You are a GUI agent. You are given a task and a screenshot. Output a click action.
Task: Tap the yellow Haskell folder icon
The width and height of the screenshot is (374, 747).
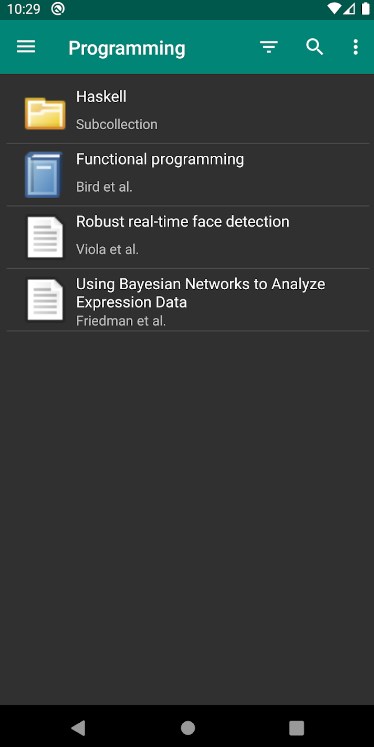point(45,113)
